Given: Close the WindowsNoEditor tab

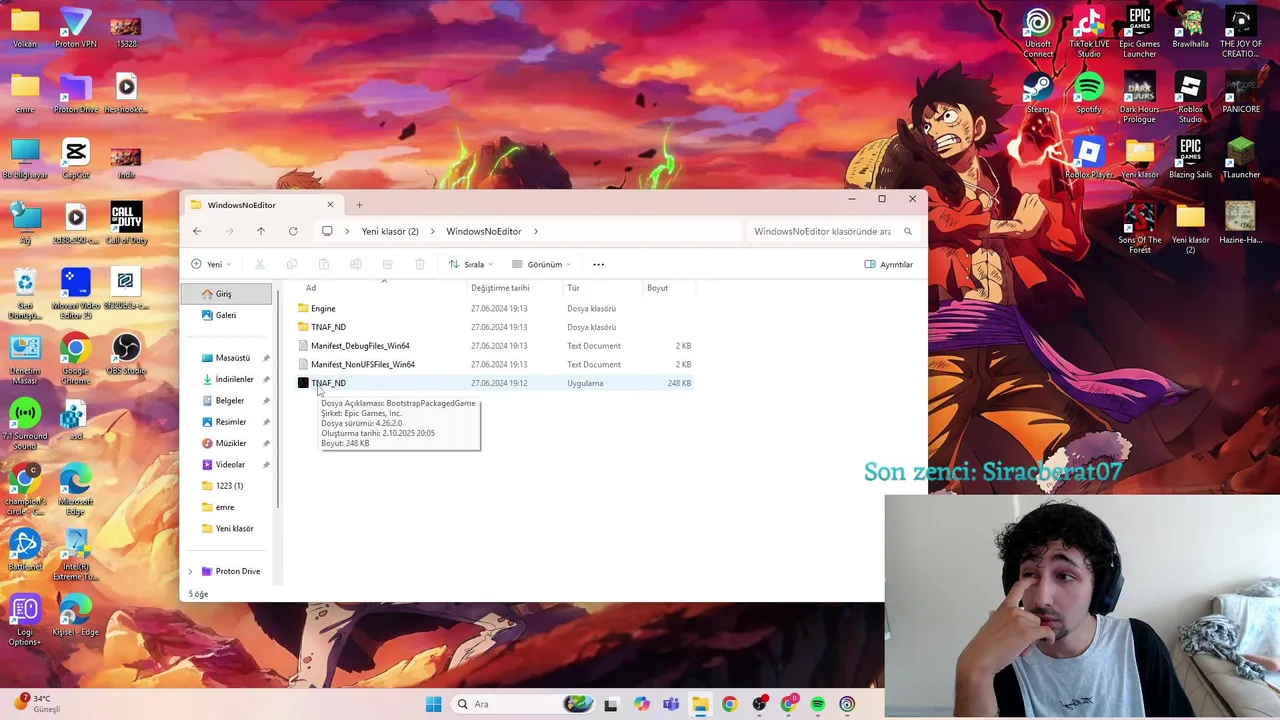Looking at the screenshot, I should 330,205.
